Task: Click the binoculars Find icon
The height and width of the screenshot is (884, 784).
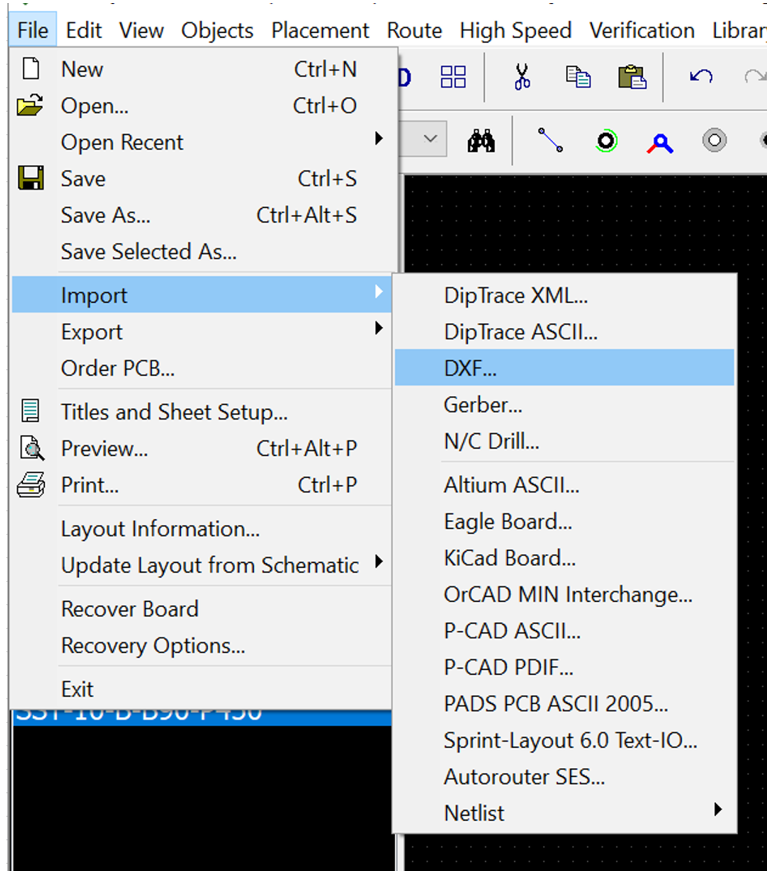Action: 481,141
